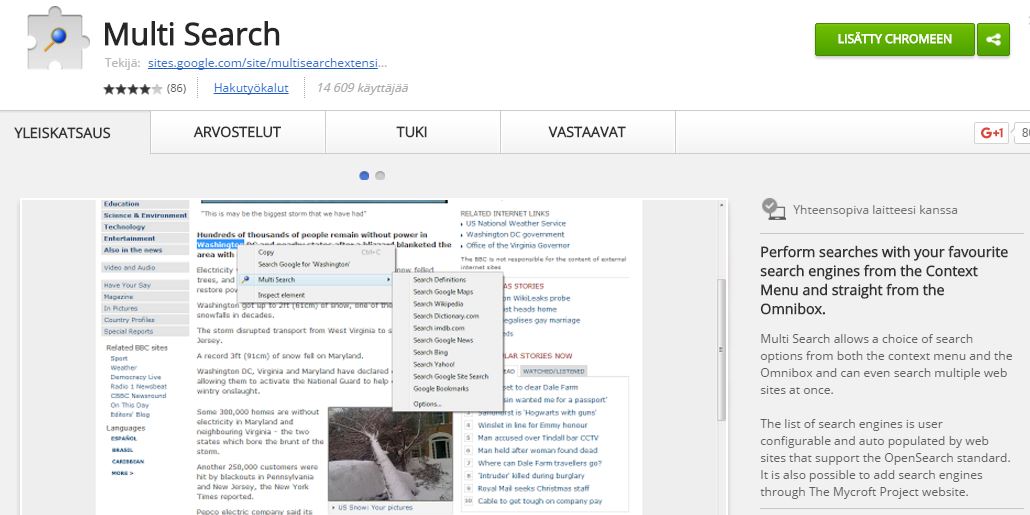
Task: Click the In Pictures sidebar item
Action: (x=145, y=308)
